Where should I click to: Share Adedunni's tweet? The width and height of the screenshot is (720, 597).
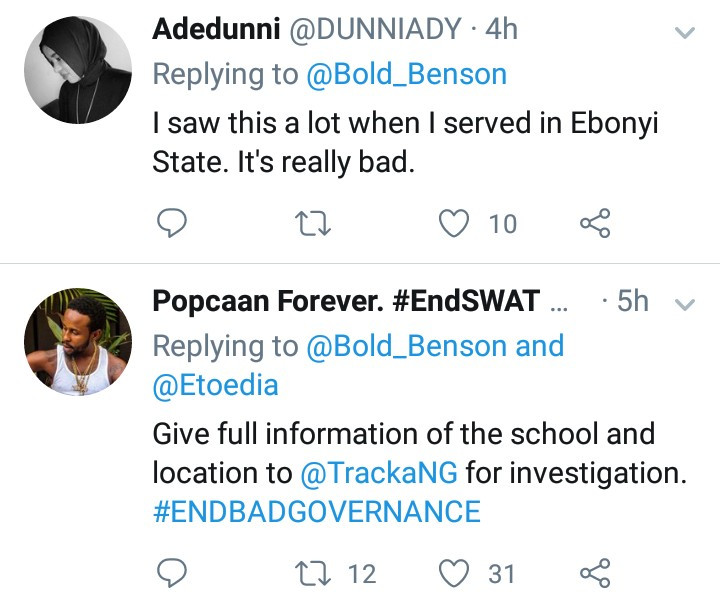[x=595, y=223]
